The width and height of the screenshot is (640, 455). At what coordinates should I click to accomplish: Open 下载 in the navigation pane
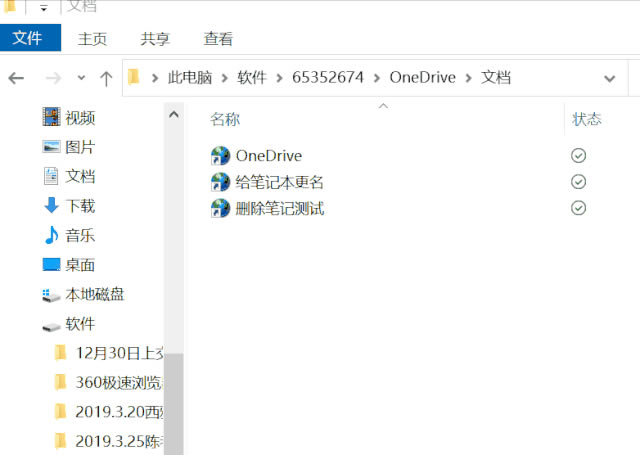coord(80,206)
